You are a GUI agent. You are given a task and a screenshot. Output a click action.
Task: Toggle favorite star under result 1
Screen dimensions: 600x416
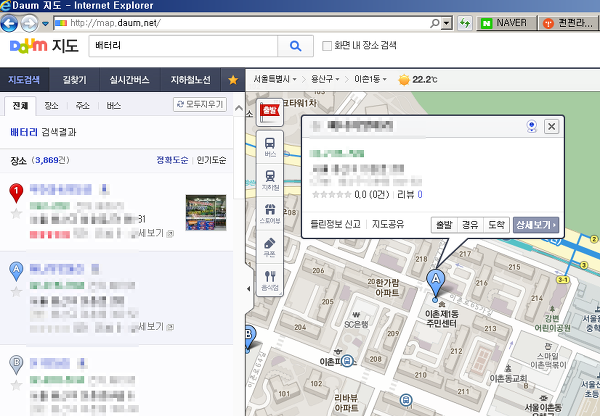click(x=16, y=214)
